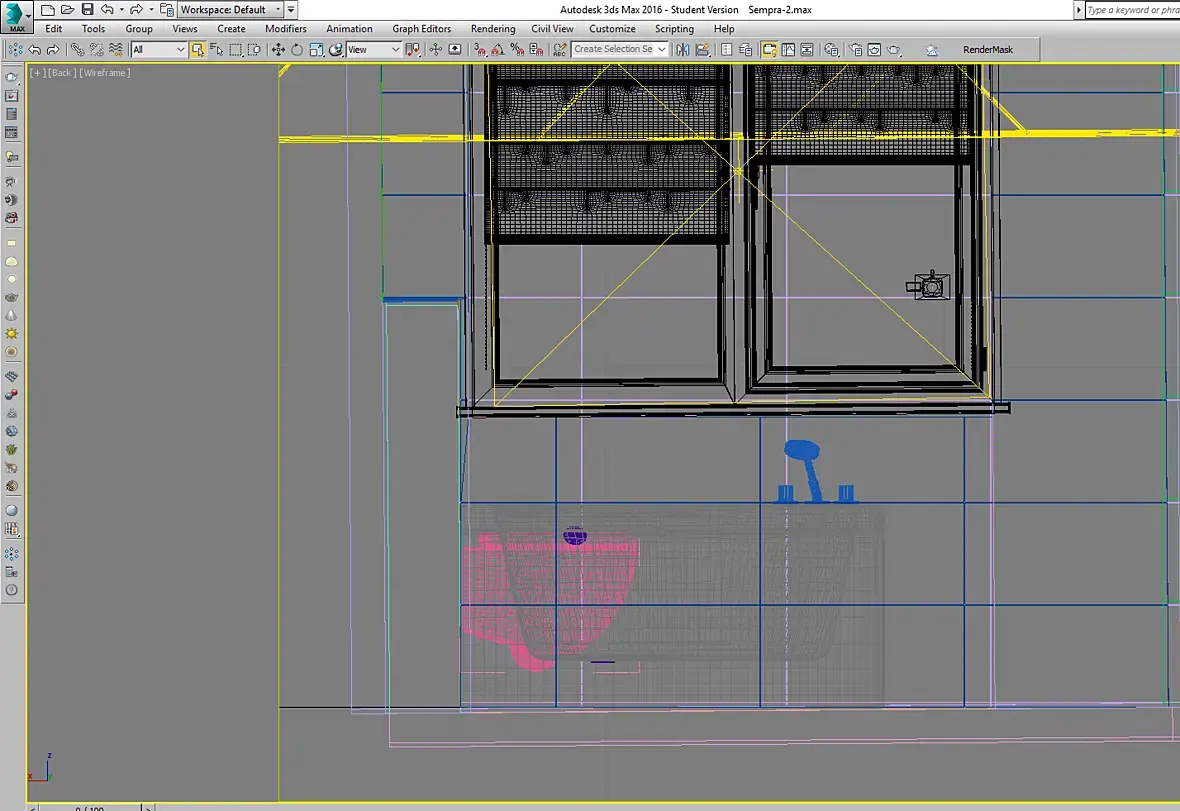Open the Manage Layers explorer icon
This screenshot has height=811, width=1180.
click(746, 50)
